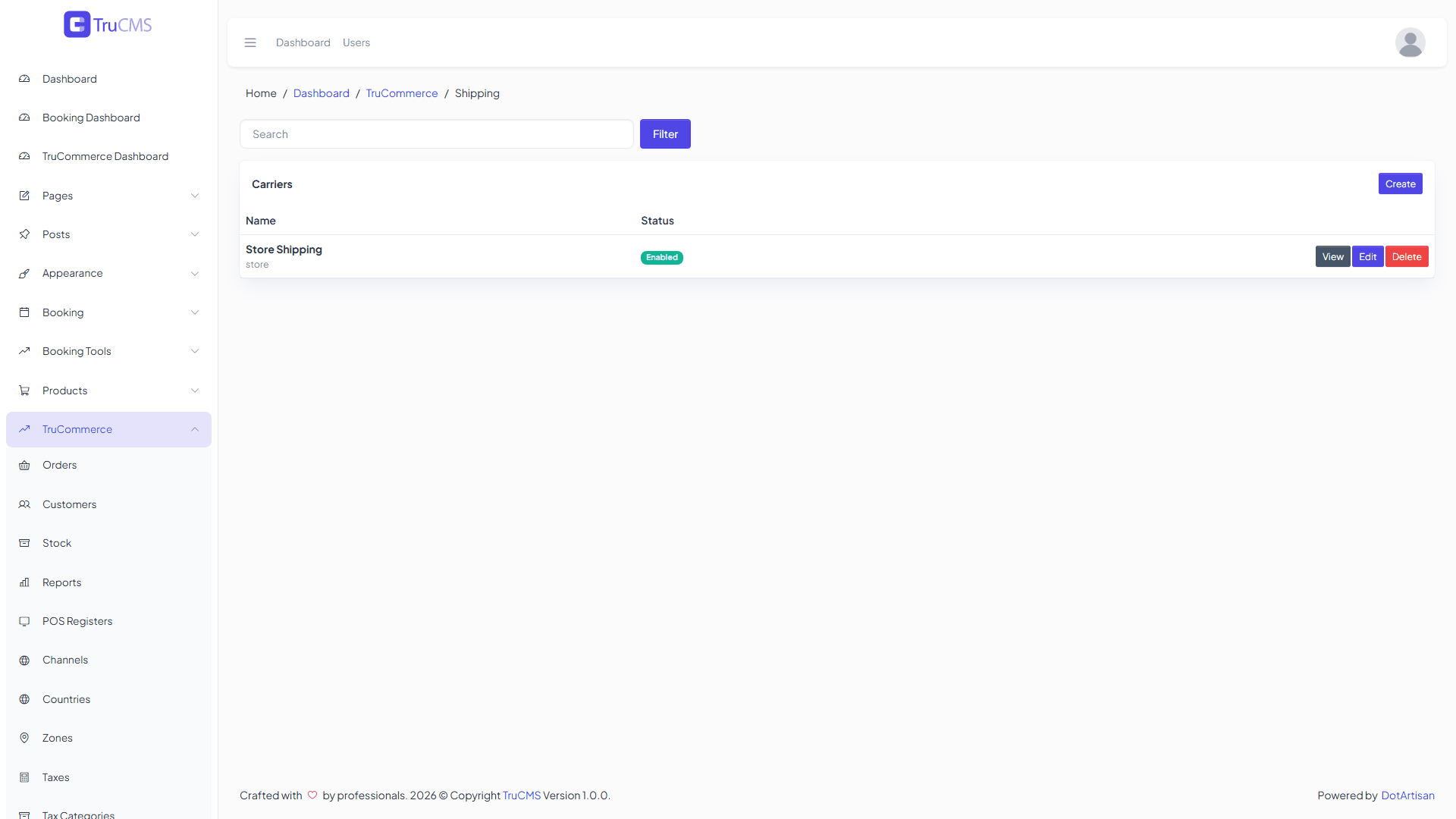The width and height of the screenshot is (1456, 819).
Task: Focus the Search input field
Action: pyautogui.click(x=437, y=133)
